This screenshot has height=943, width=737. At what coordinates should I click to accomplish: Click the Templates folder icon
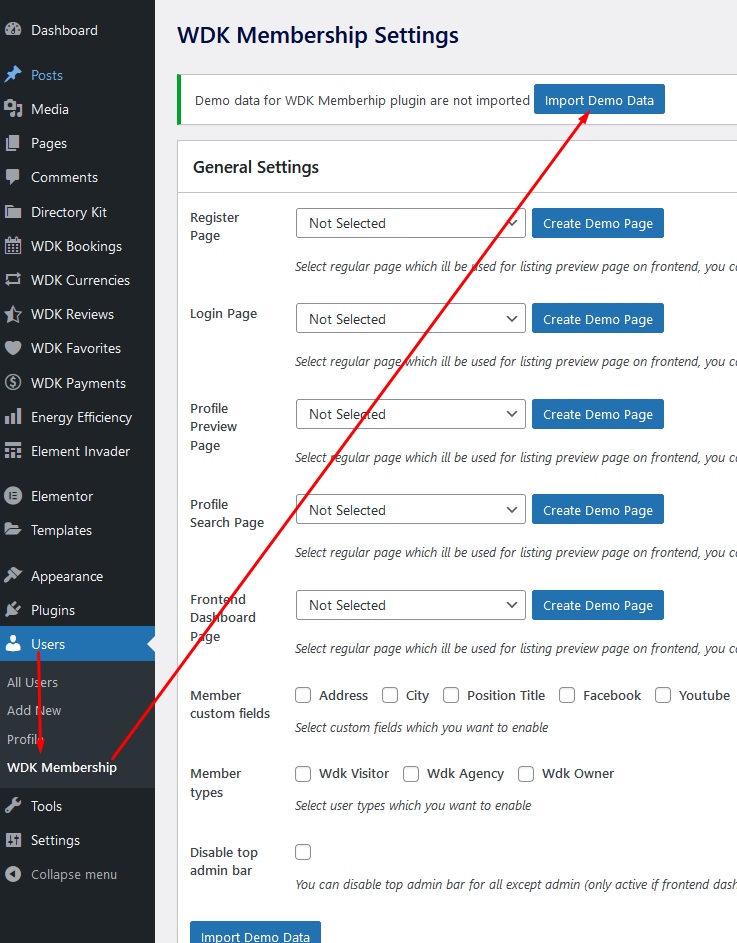[13, 530]
